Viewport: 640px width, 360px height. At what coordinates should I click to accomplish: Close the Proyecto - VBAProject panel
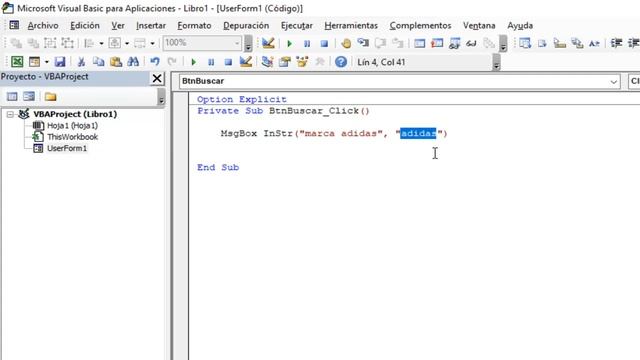157,78
